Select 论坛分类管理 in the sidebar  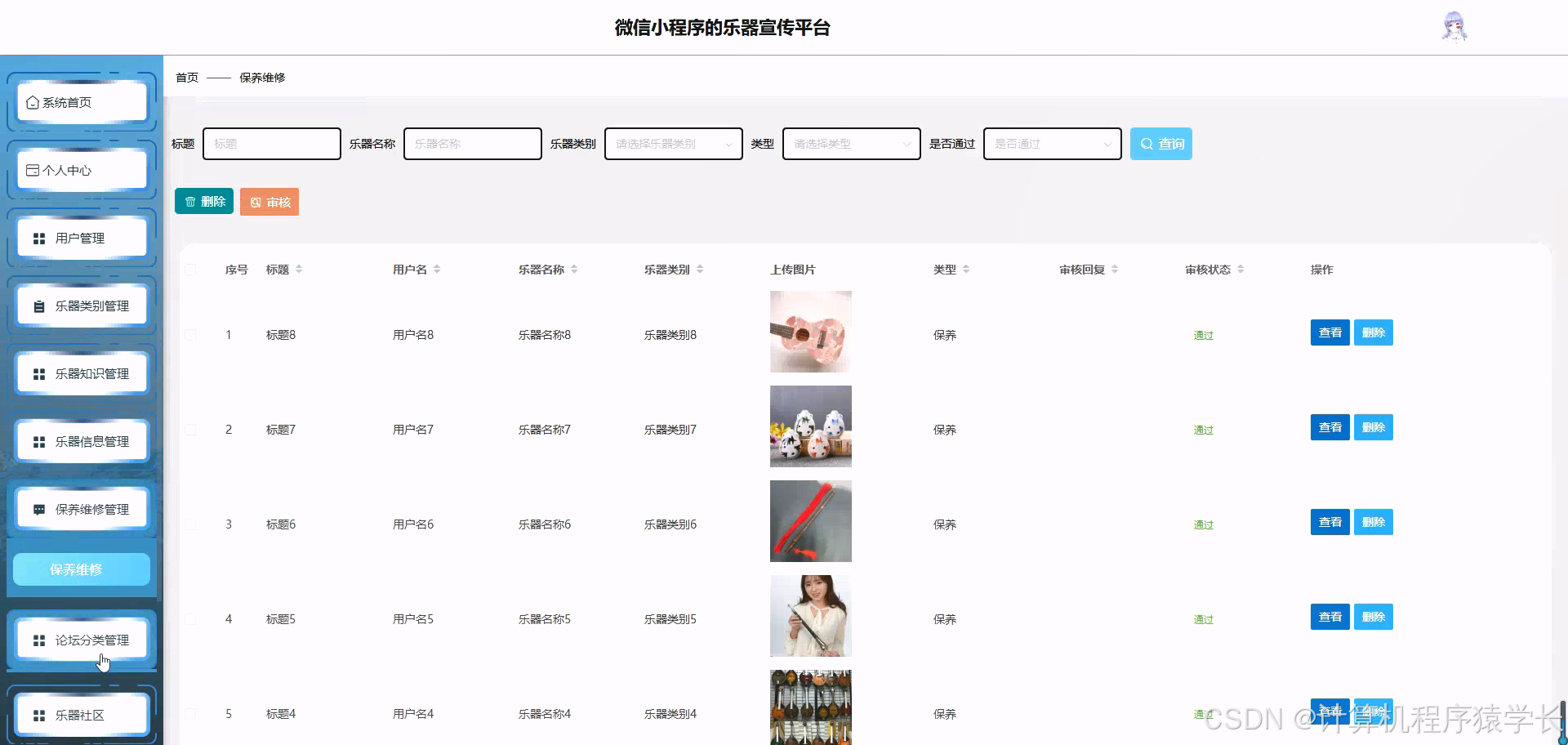point(82,640)
